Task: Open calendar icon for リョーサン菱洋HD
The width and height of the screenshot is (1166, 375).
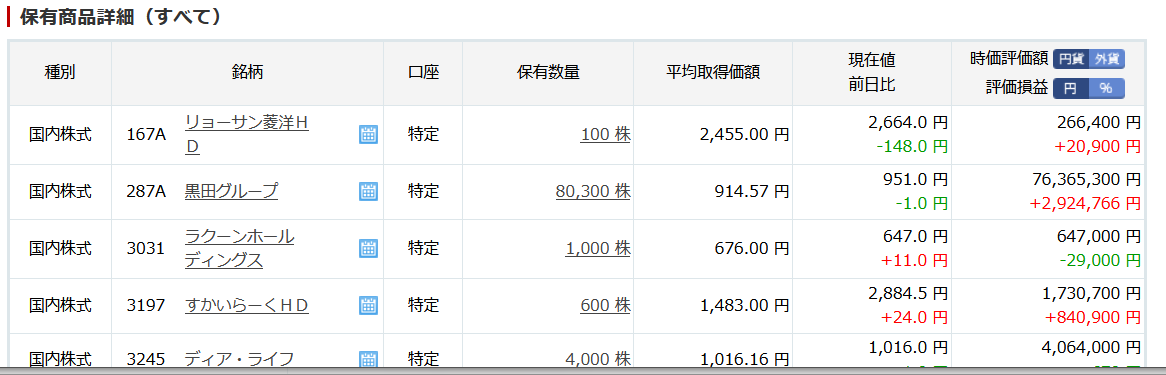Action: [x=368, y=135]
